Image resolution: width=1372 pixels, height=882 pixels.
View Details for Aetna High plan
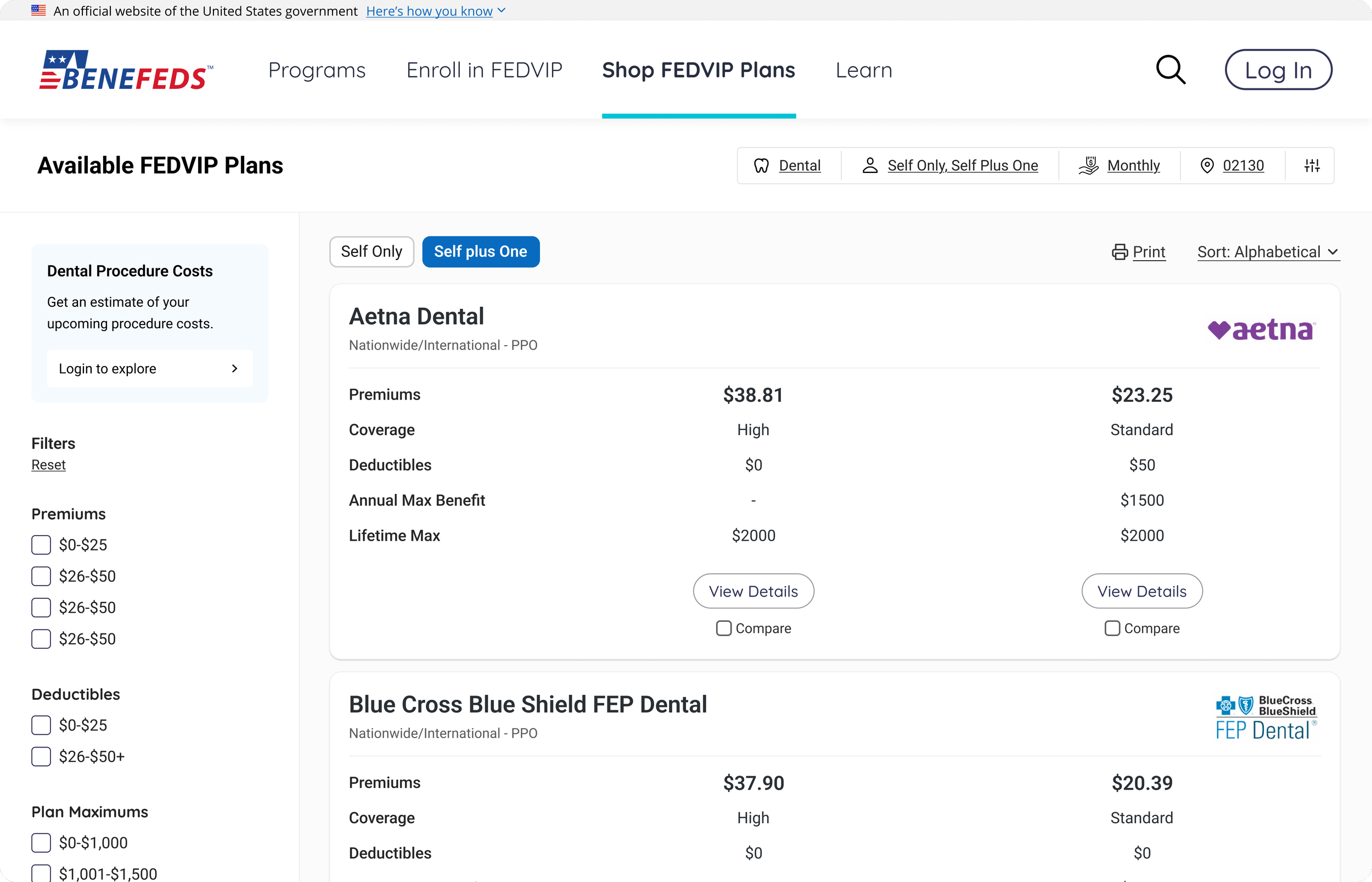tap(753, 591)
